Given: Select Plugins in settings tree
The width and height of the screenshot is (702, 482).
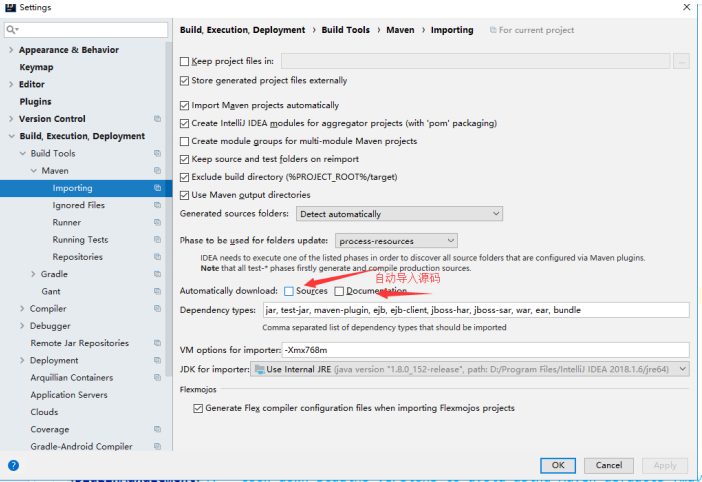Looking at the screenshot, I should (x=35, y=102).
